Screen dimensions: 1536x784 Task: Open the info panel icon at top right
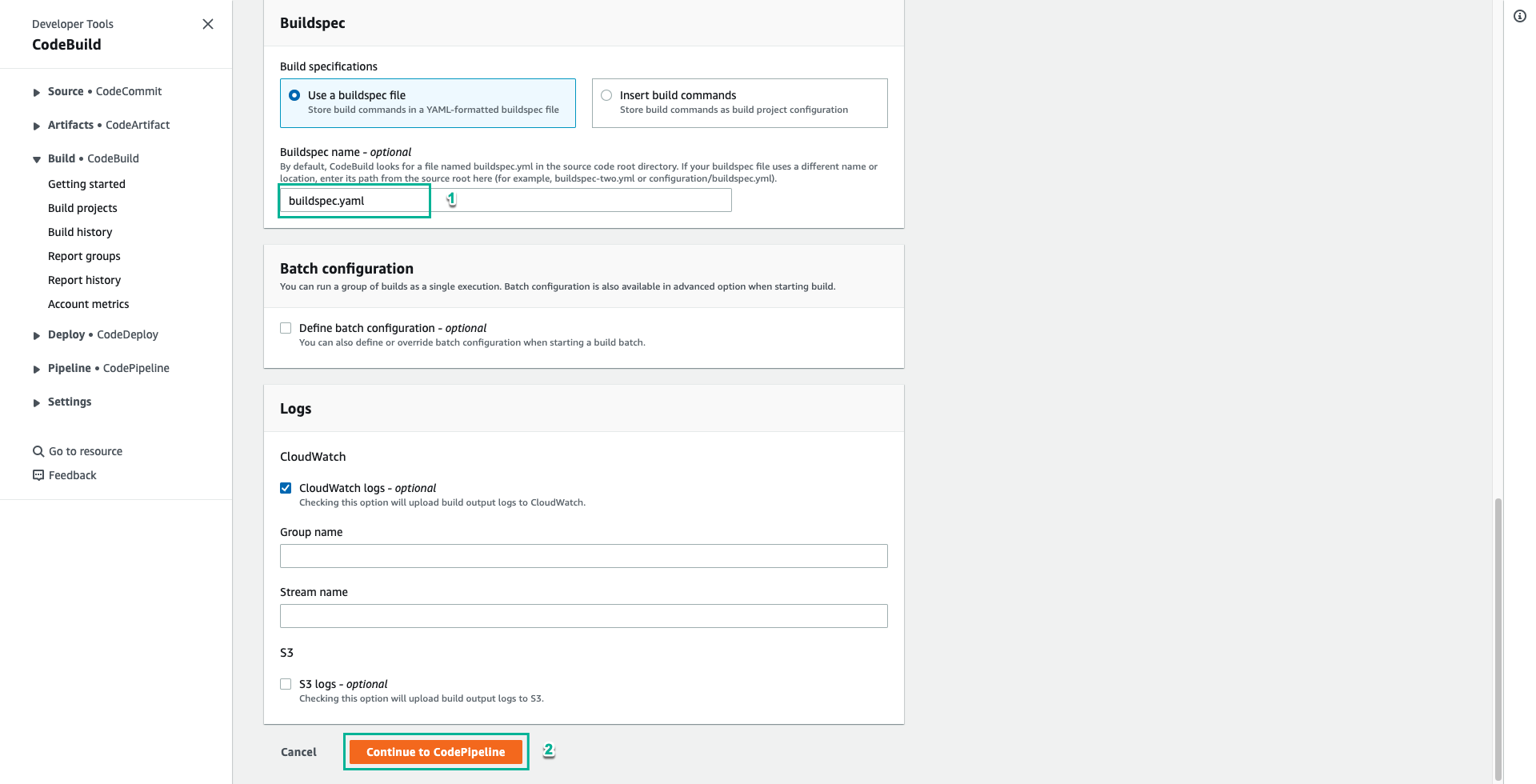(1520, 16)
